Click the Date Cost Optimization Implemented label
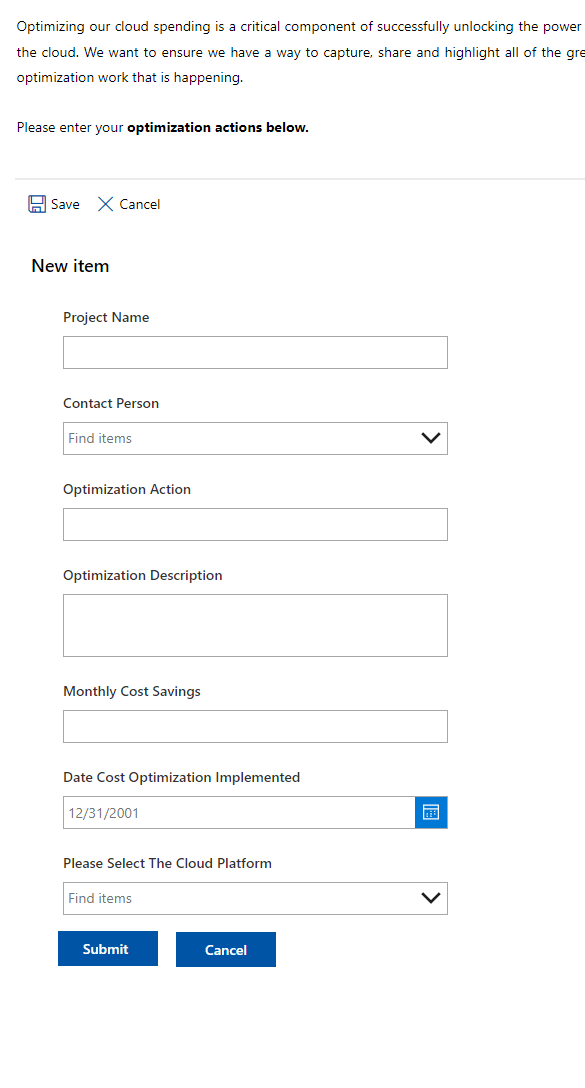This screenshot has height=1088, width=585. point(182,777)
